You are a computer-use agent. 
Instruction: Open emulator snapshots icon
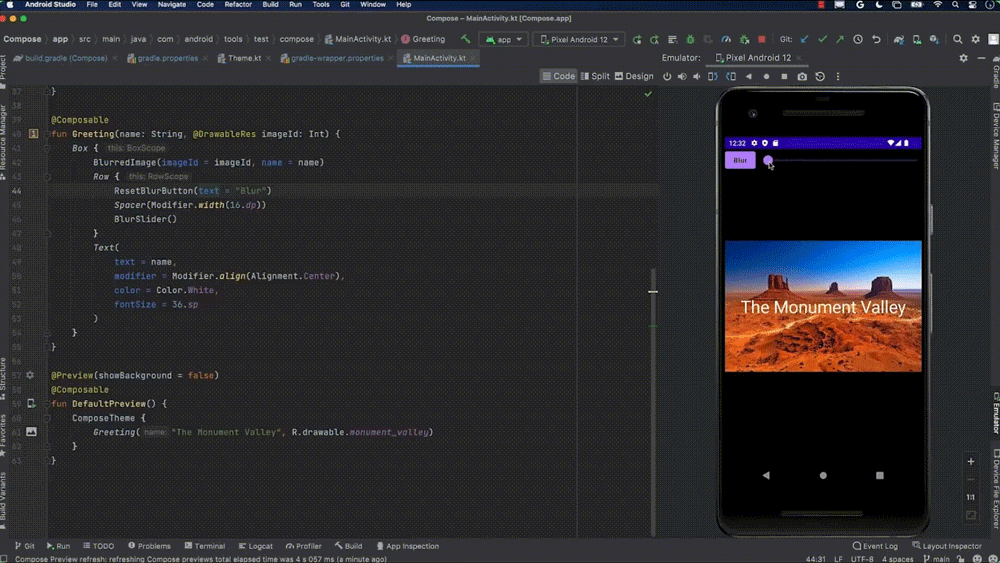click(x=820, y=77)
